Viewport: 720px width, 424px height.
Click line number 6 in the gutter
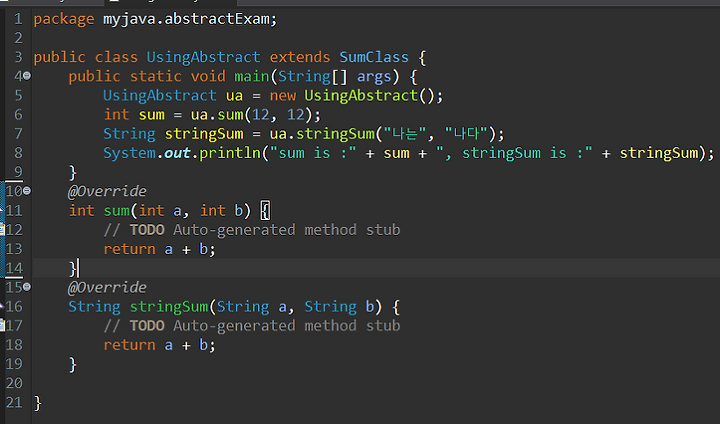18,114
